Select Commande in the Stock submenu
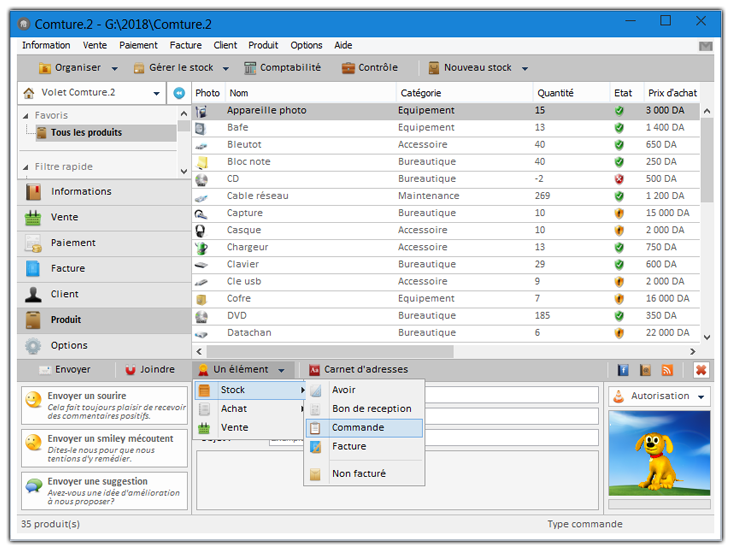732x551 pixels. click(x=357, y=427)
